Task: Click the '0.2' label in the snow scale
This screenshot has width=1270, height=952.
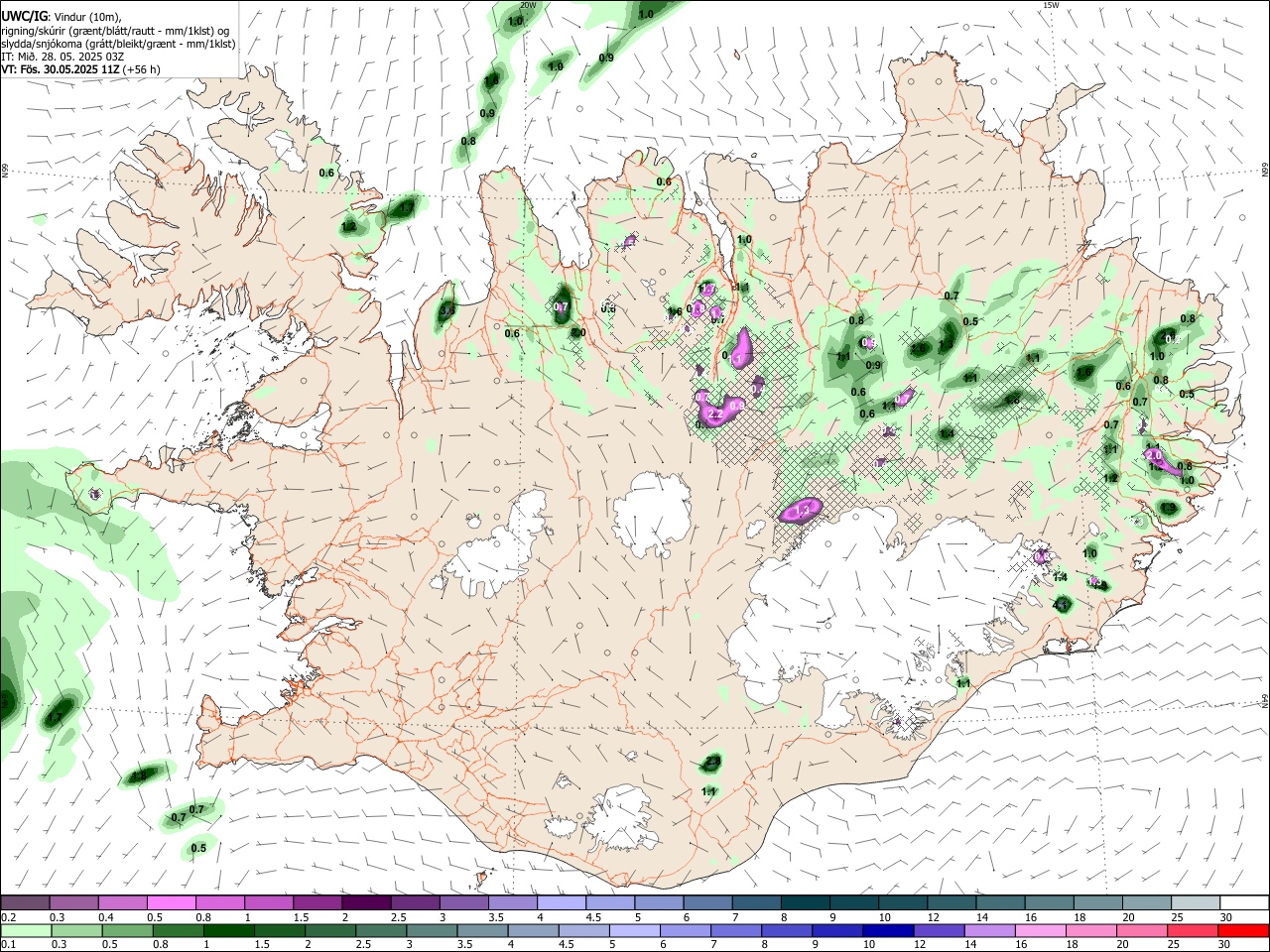Action: click(8, 917)
